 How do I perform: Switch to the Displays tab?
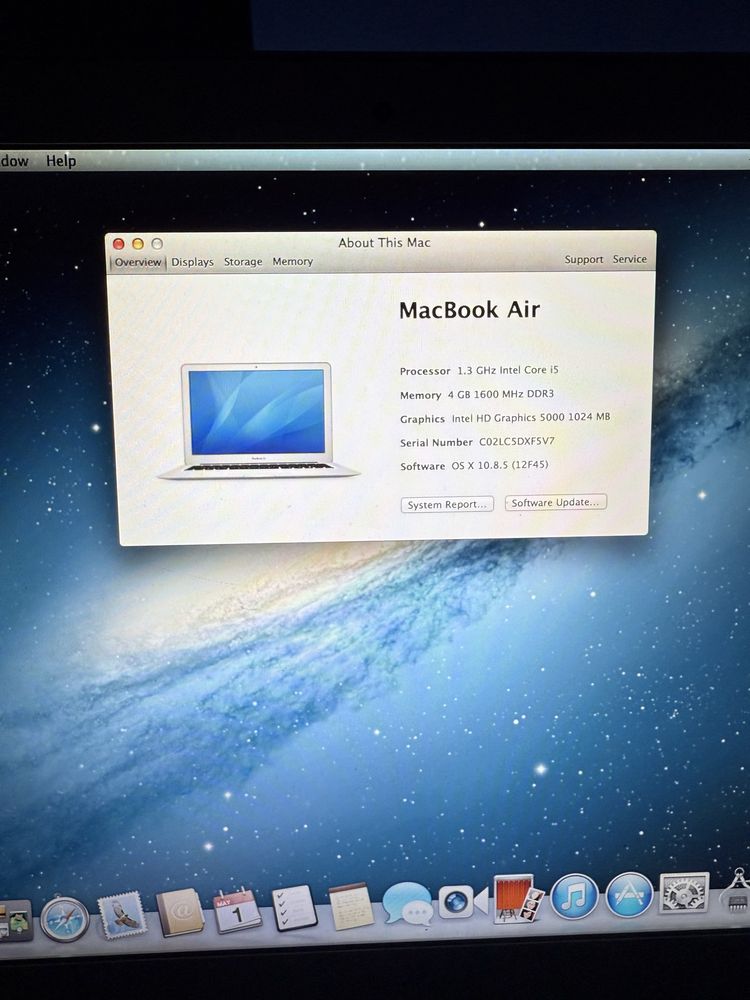click(x=193, y=262)
